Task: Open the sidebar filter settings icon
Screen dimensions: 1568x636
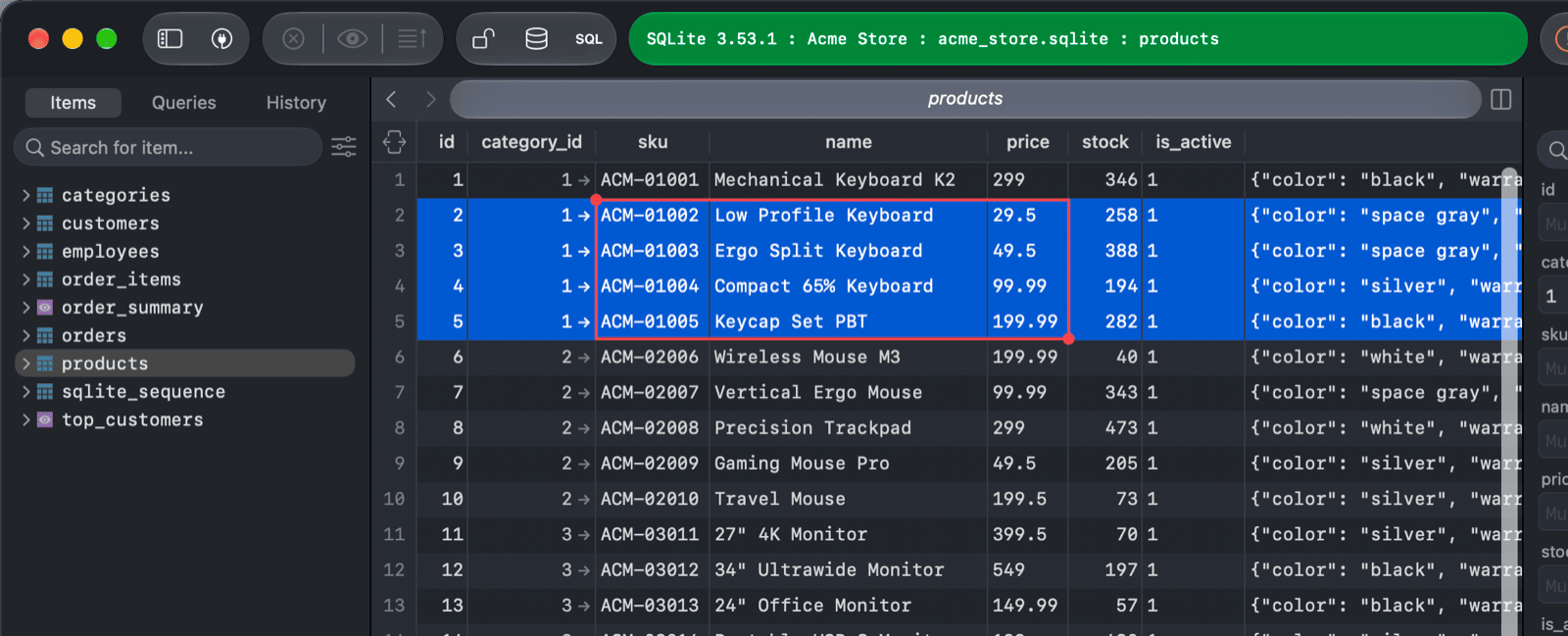Action: coord(344,147)
